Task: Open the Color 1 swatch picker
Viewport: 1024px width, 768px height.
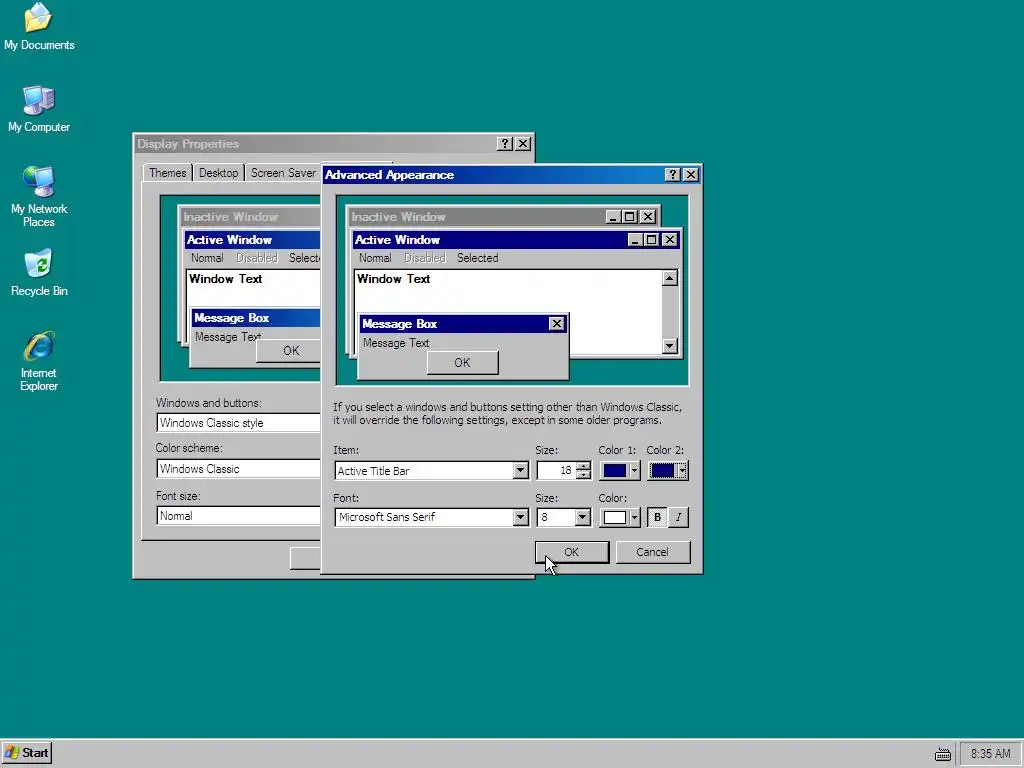Action: (620, 470)
